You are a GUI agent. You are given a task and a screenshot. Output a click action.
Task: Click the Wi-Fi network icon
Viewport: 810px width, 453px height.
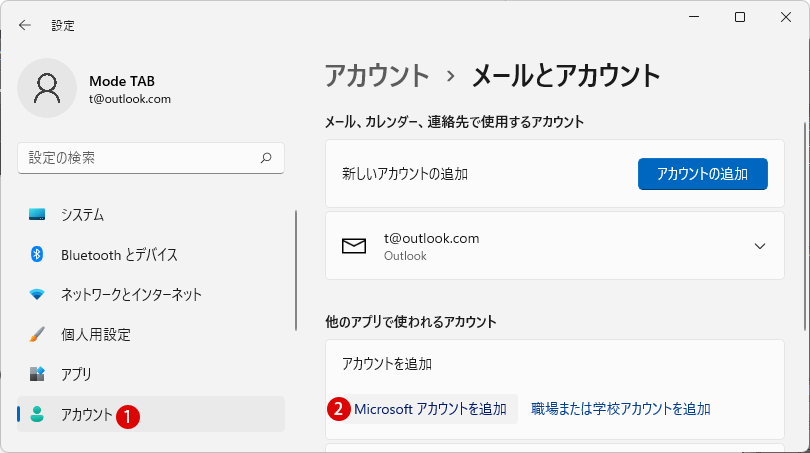(37, 294)
